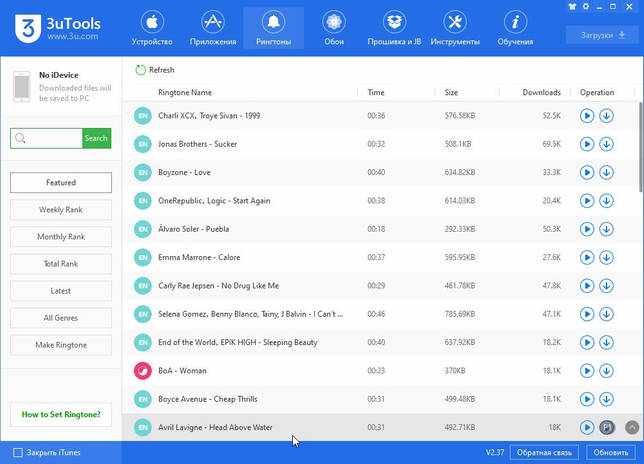Click the 3uTools logo

pos(58,28)
